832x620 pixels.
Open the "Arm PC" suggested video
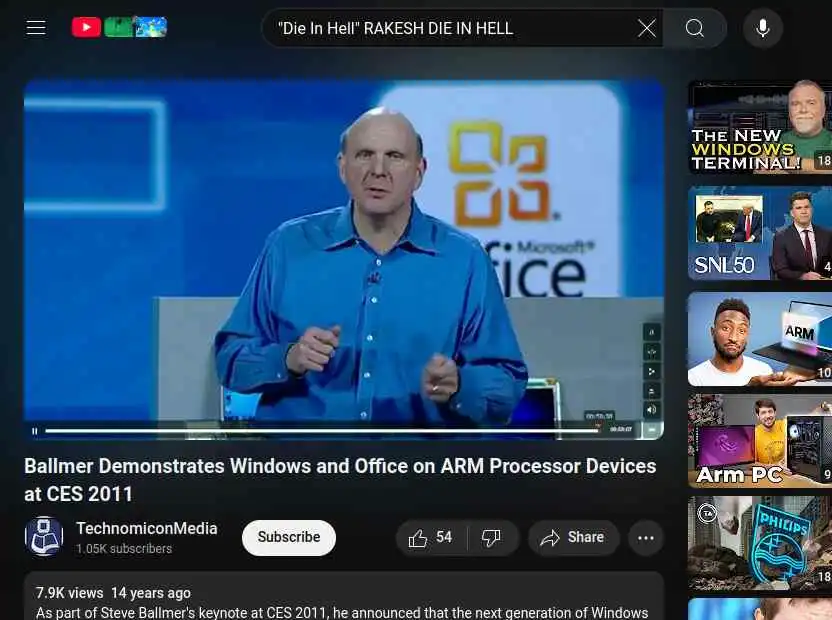pos(760,441)
